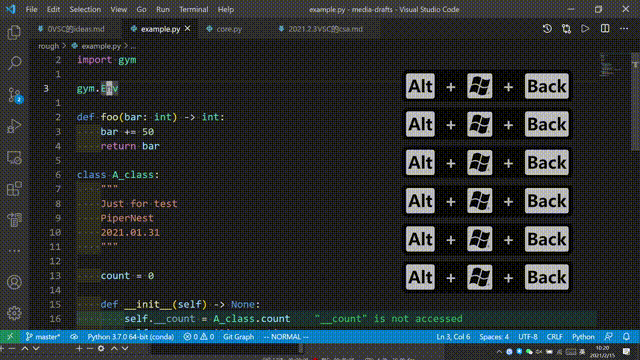Open the View menu
The width and height of the screenshot is (640, 360).
118,9
